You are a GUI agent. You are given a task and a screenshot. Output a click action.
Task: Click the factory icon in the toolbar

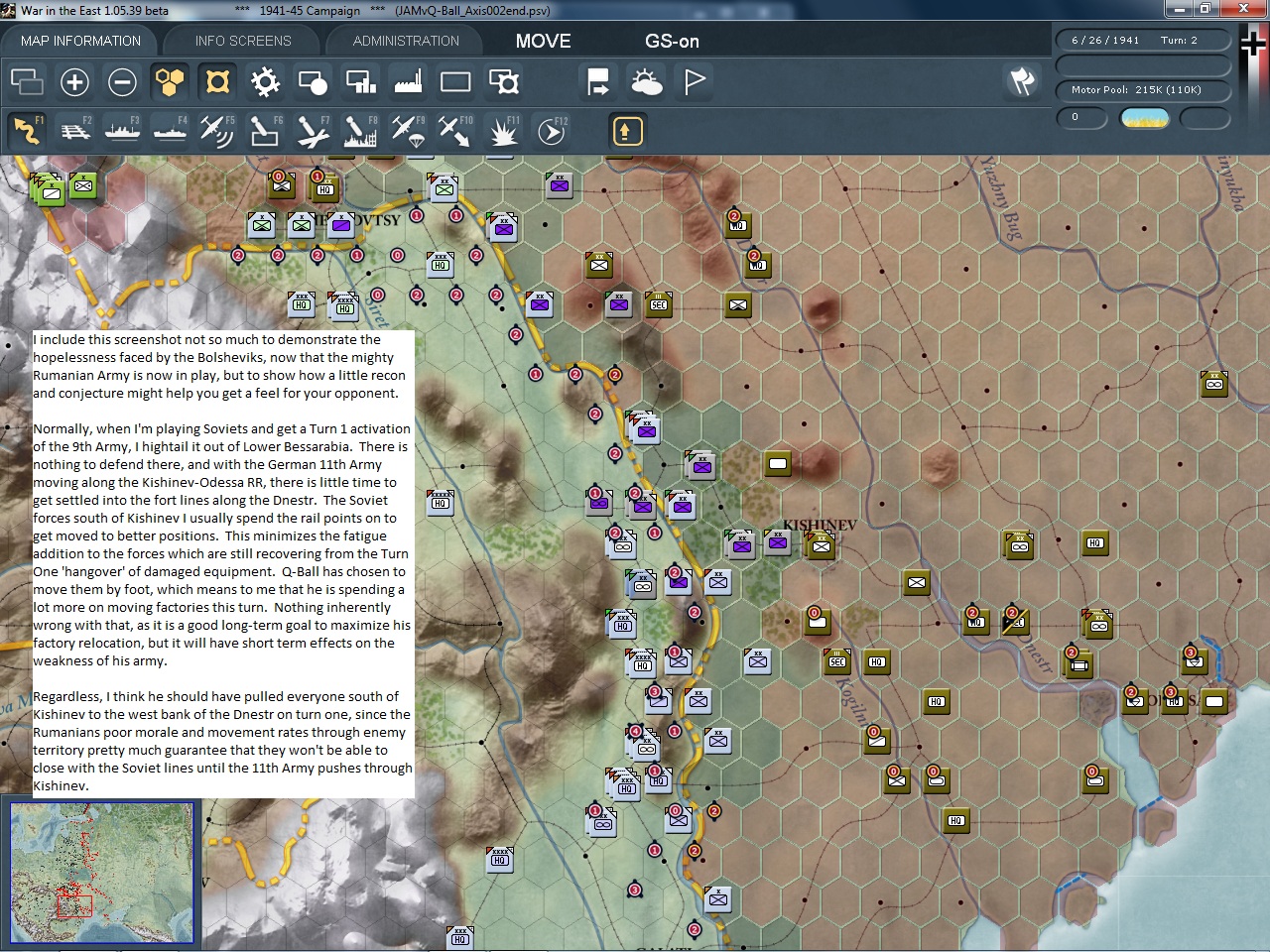[x=408, y=81]
